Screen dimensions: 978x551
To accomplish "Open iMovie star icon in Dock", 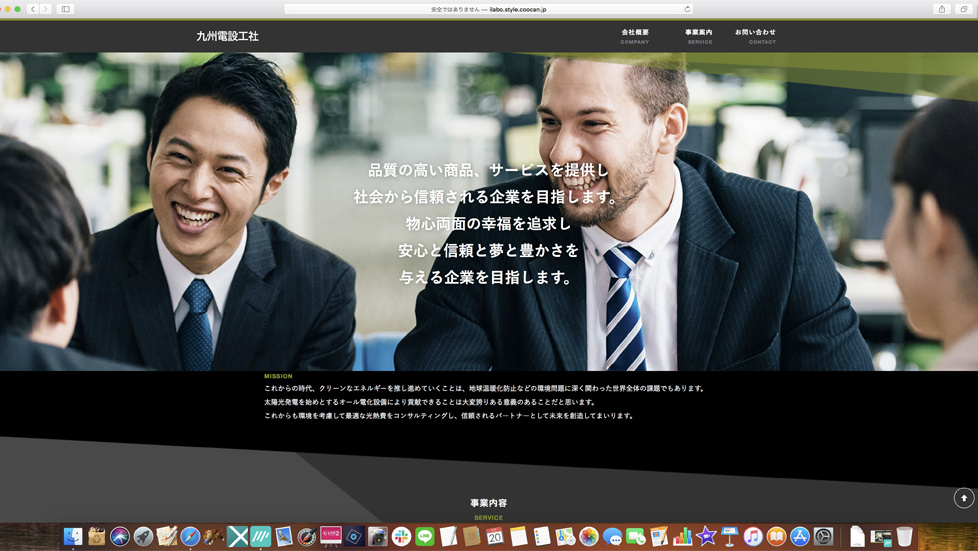I will pyautogui.click(x=706, y=536).
